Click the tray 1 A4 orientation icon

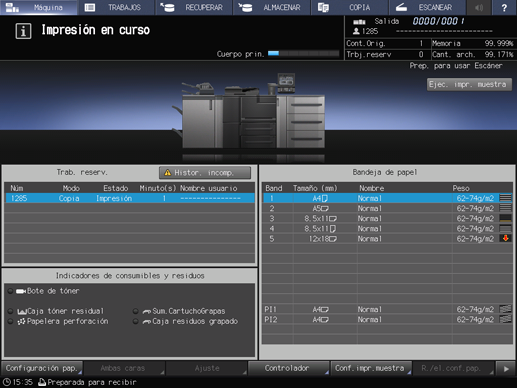324,198
